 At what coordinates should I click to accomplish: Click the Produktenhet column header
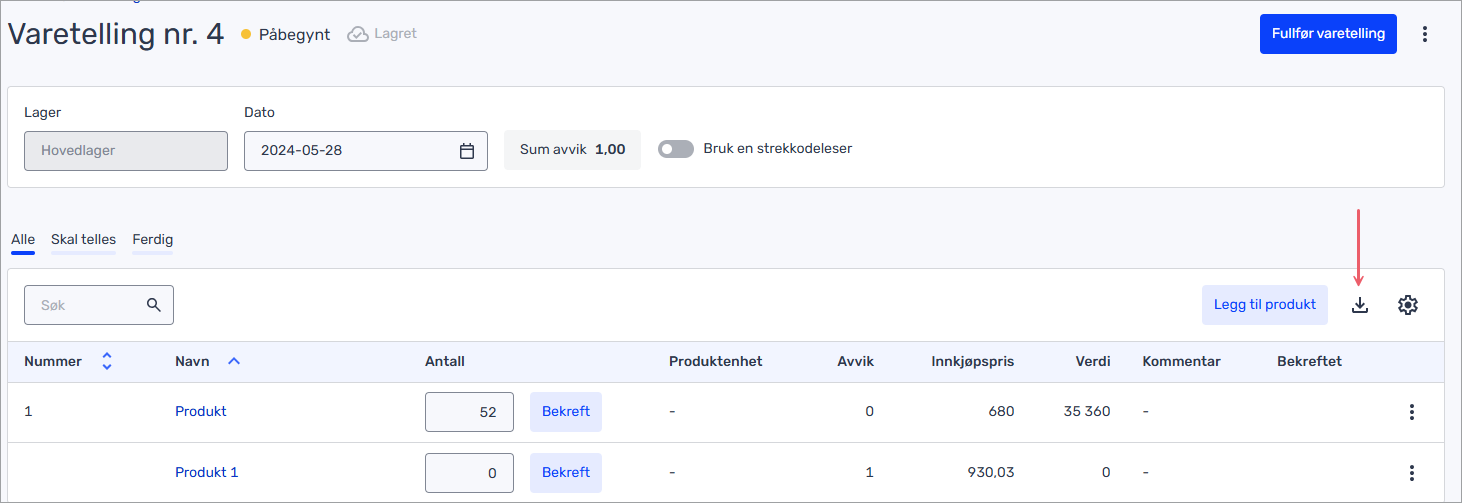pyautogui.click(x=716, y=362)
